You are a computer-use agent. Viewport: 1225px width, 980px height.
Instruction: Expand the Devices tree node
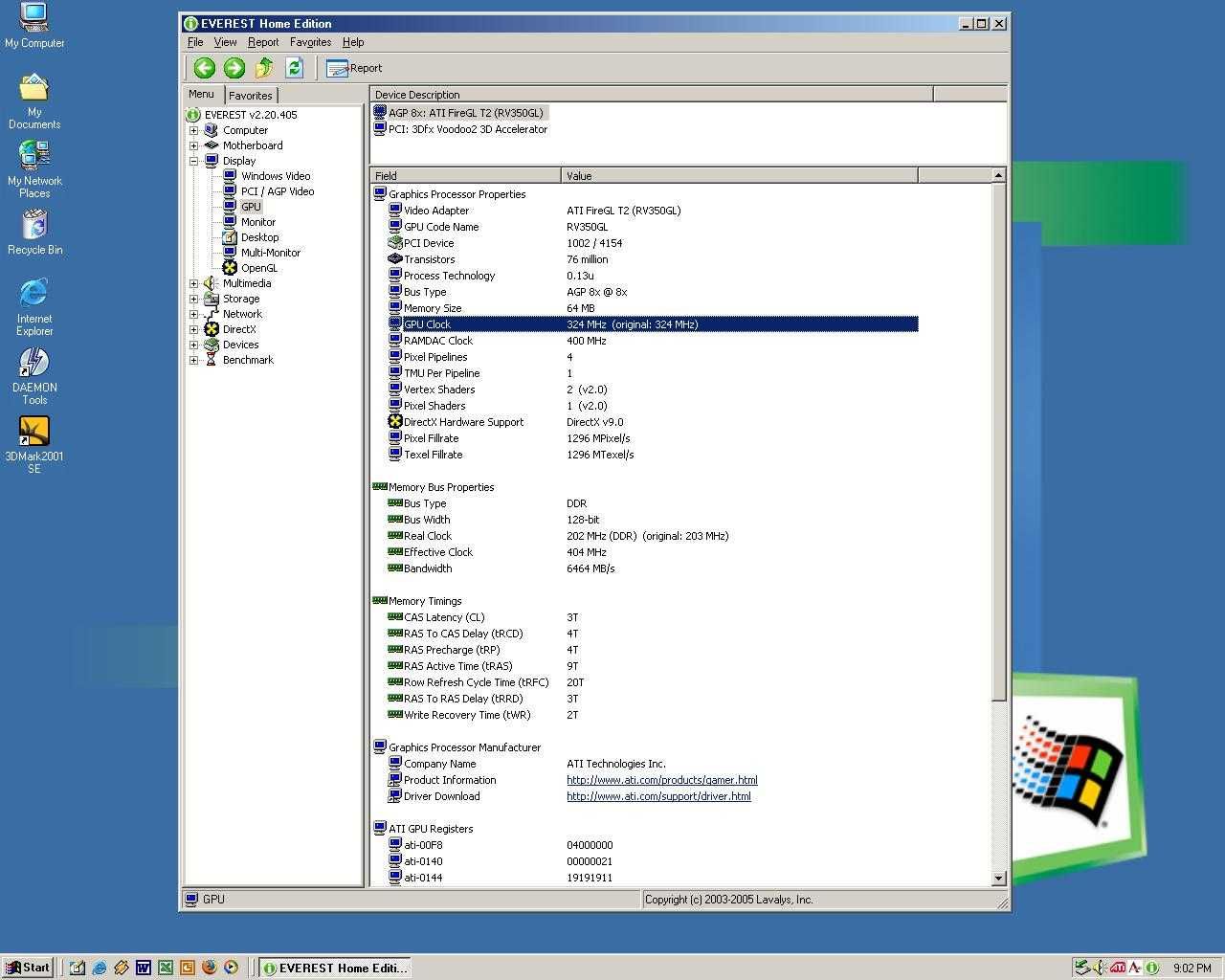click(x=194, y=345)
